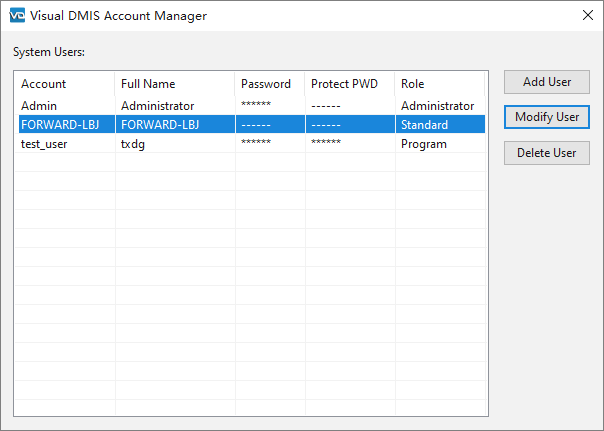Click the test_user Password asterisks
The width and height of the screenshot is (604, 431).
[256, 142]
